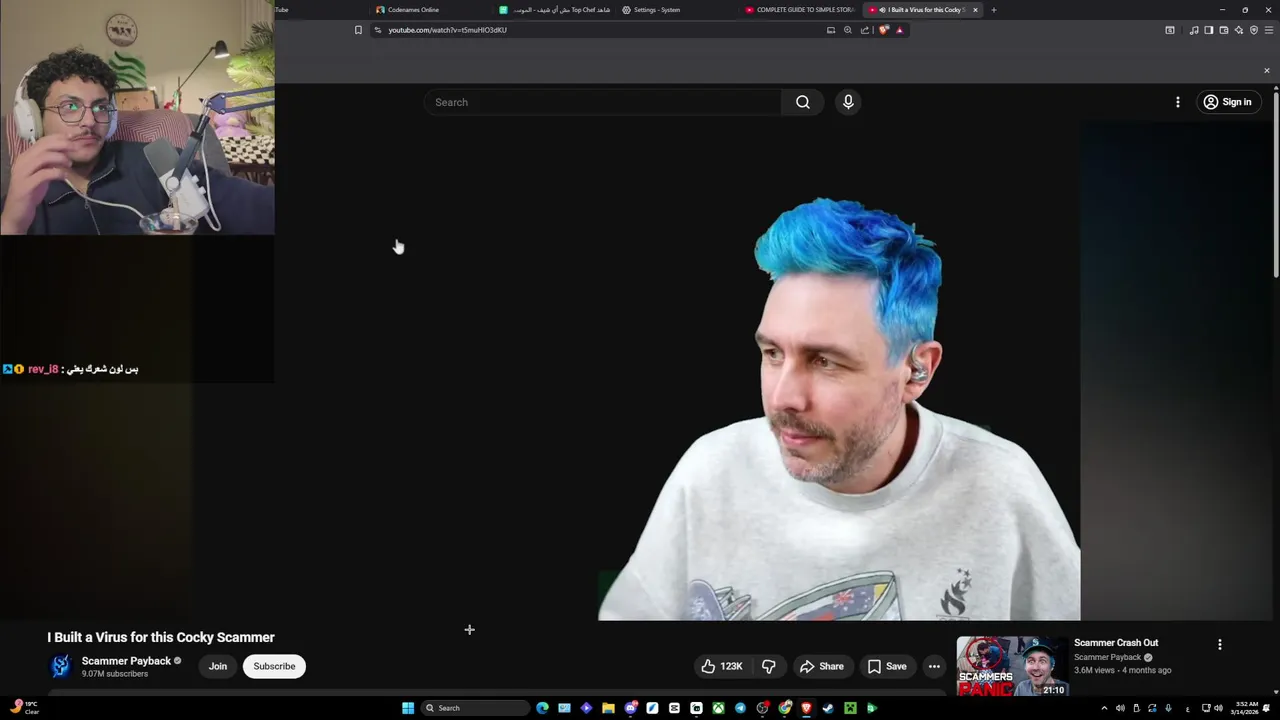Click Sign in button on YouTube
The image size is (1280, 720).
point(1227,102)
